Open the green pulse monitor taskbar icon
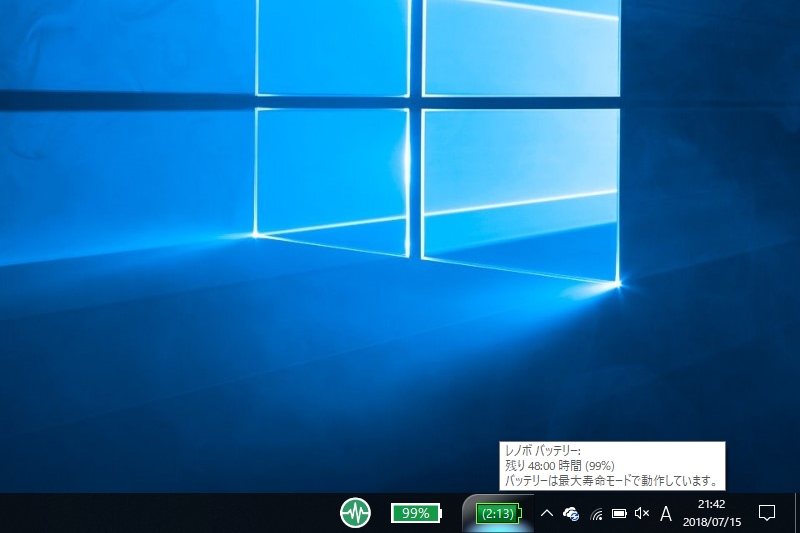 (355, 513)
